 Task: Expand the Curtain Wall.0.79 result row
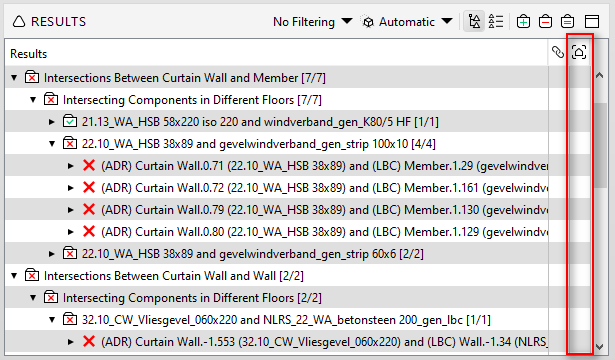point(71,210)
